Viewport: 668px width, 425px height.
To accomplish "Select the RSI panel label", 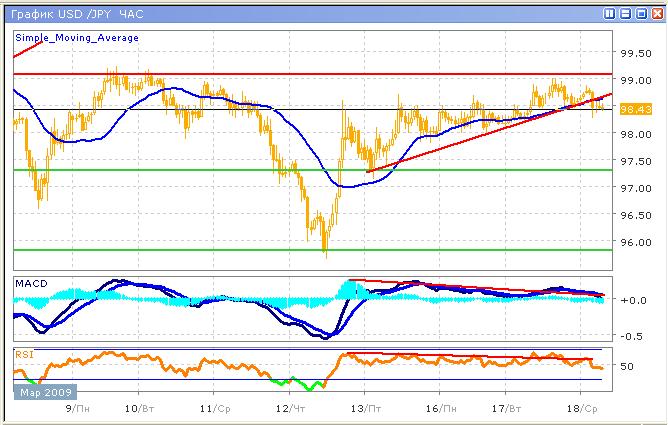I will 22,353.
